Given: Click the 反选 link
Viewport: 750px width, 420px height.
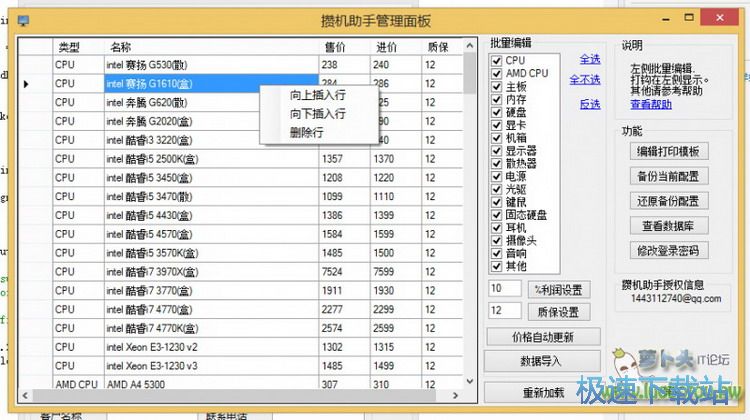Looking at the screenshot, I should click(x=590, y=104).
